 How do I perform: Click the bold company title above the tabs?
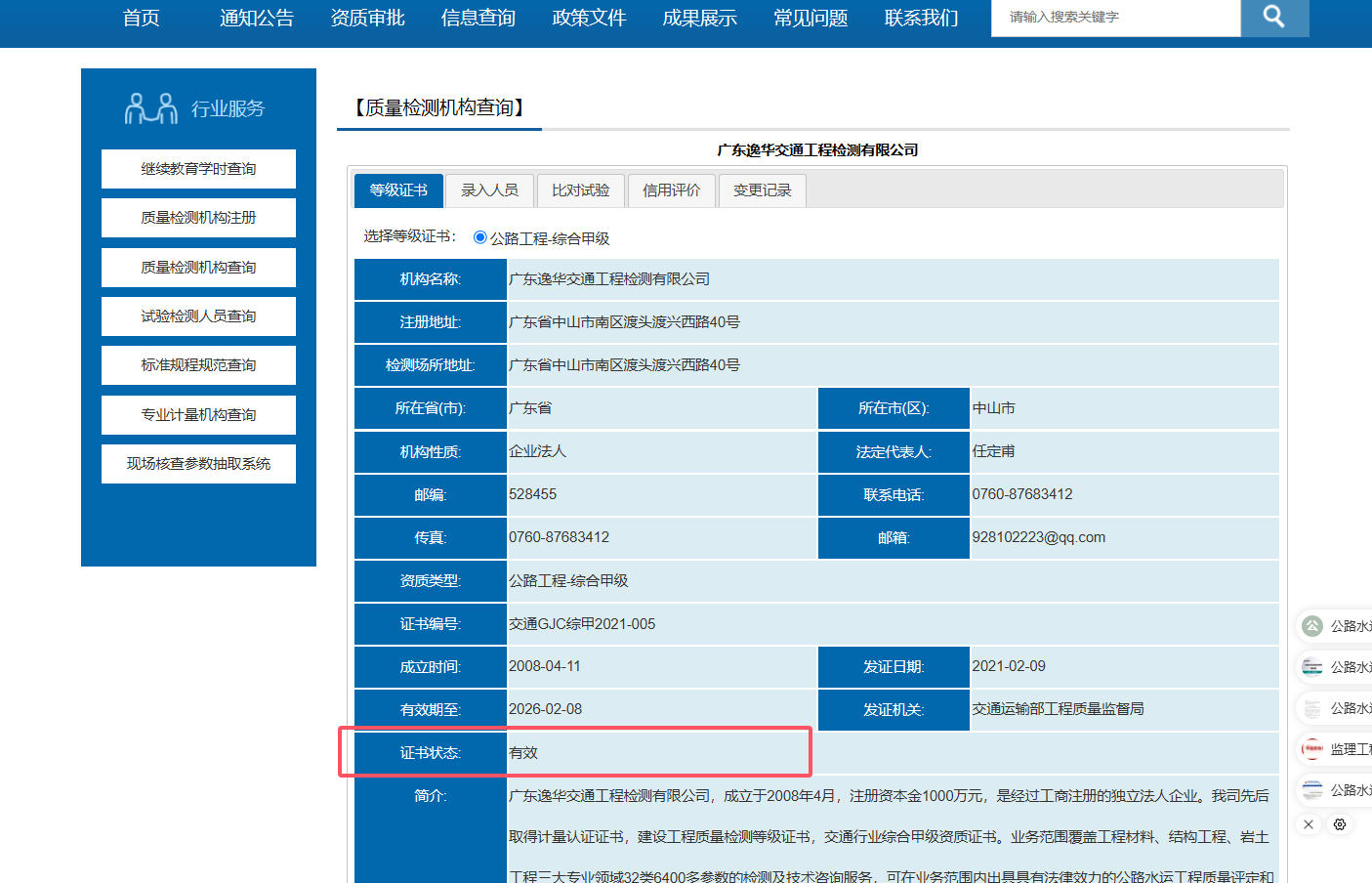[817, 150]
